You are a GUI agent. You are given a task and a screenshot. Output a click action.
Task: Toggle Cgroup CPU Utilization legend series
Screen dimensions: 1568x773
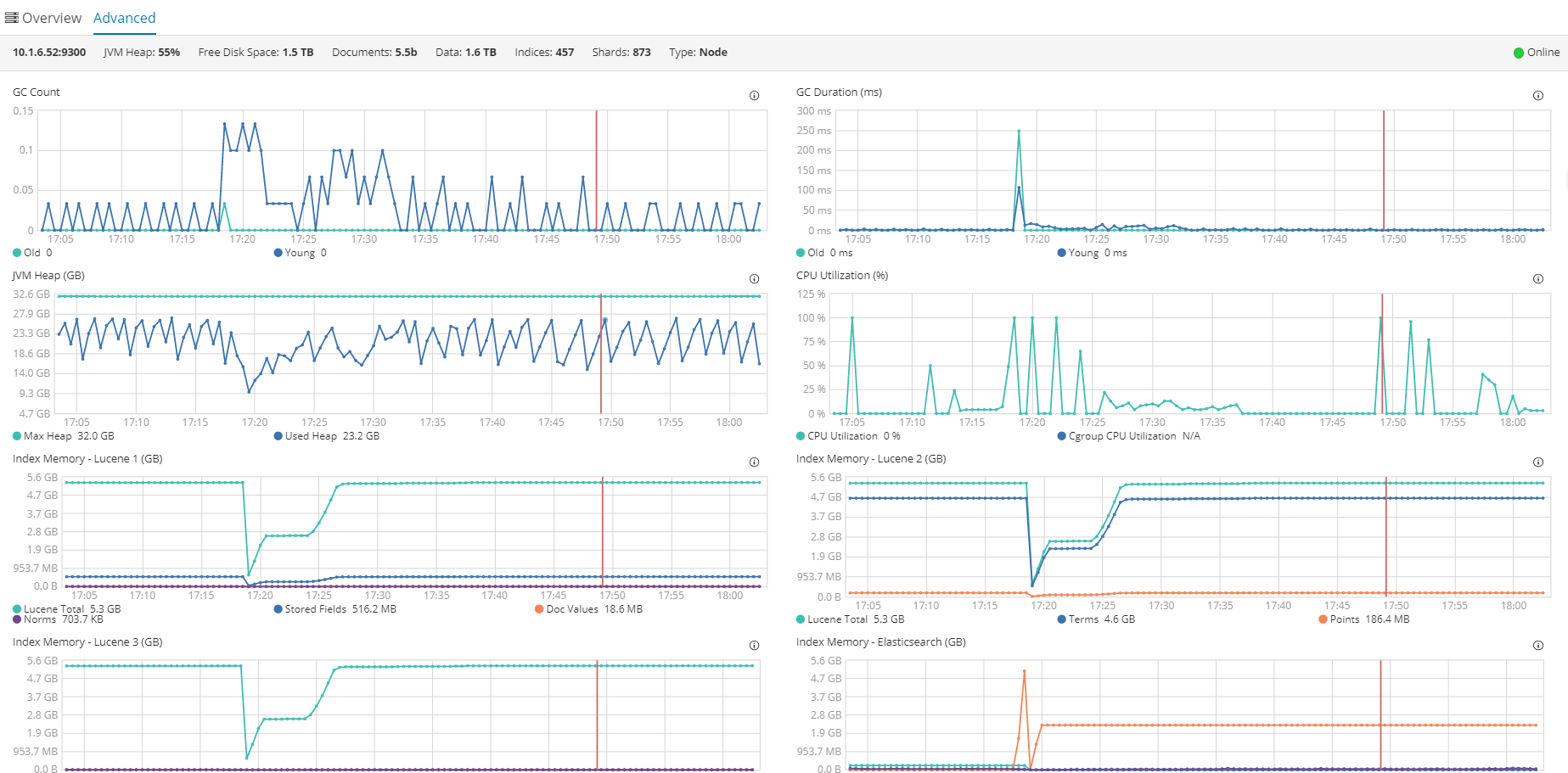1128,436
